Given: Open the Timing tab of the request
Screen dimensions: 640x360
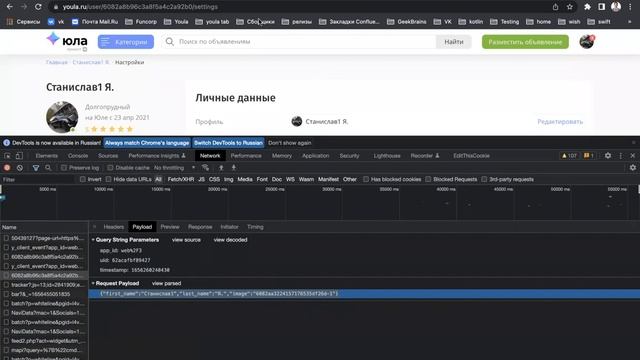Looking at the screenshot, I should (255, 227).
